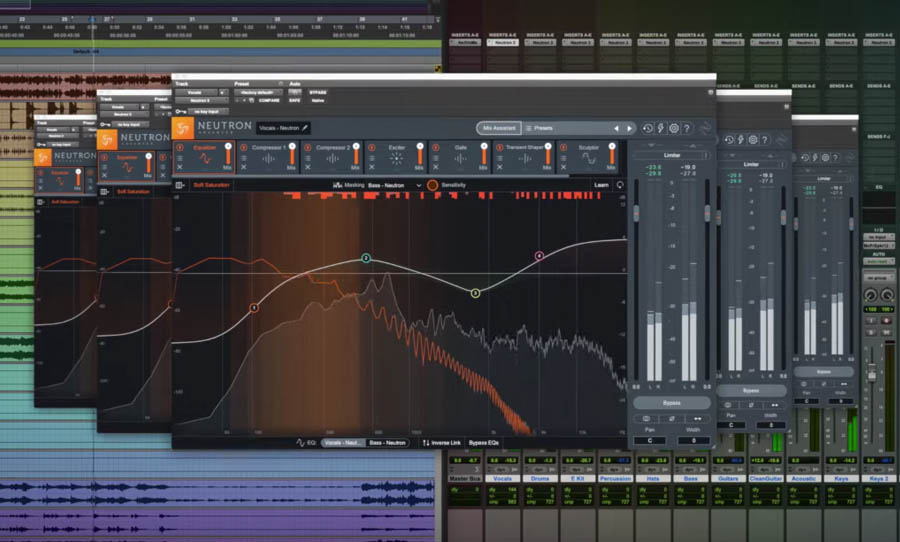Select the Sculptor module icon
900x542 pixels.
[588, 159]
